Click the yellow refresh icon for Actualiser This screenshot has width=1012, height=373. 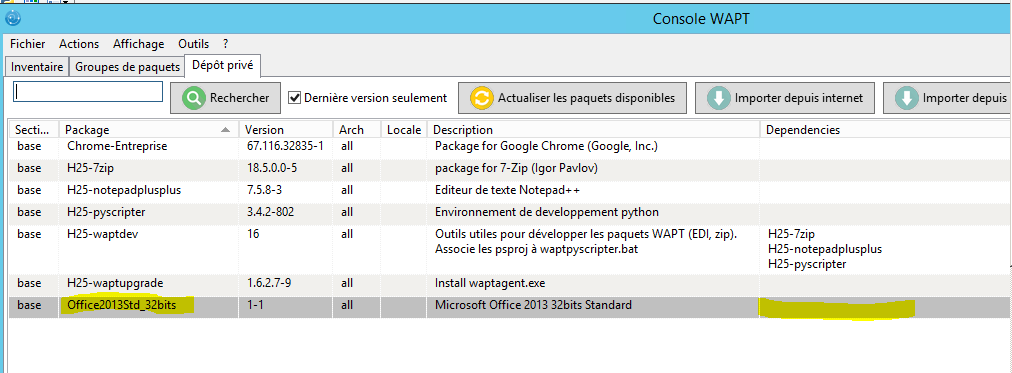pyautogui.click(x=481, y=98)
